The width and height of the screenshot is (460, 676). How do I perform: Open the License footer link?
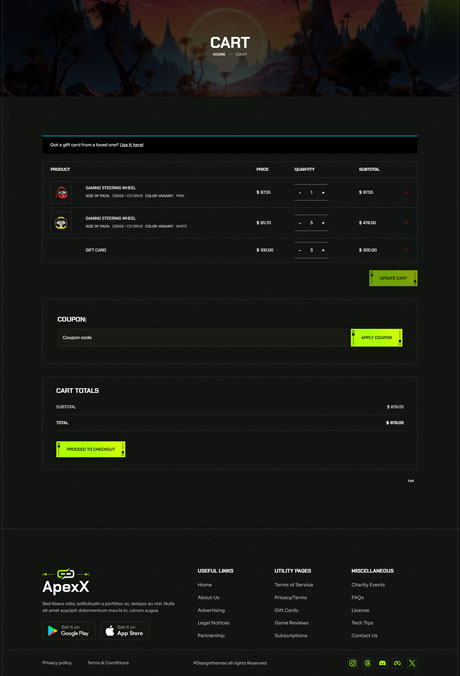(x=360, y=610)
